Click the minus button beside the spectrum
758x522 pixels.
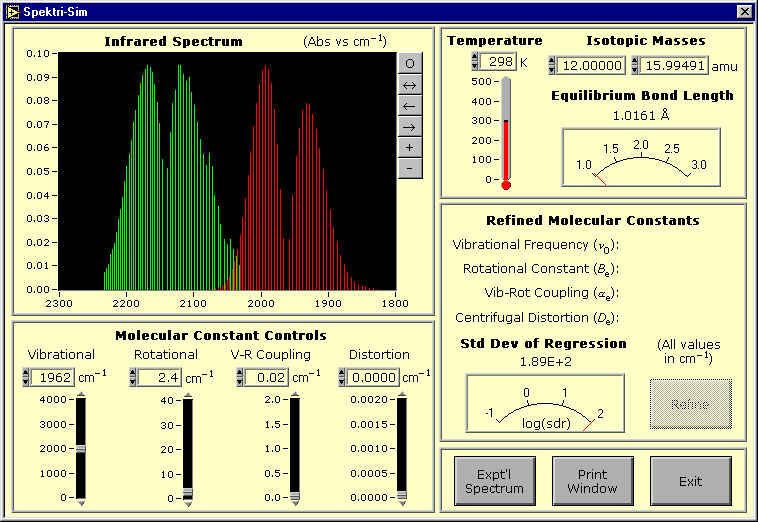point(408,167)
